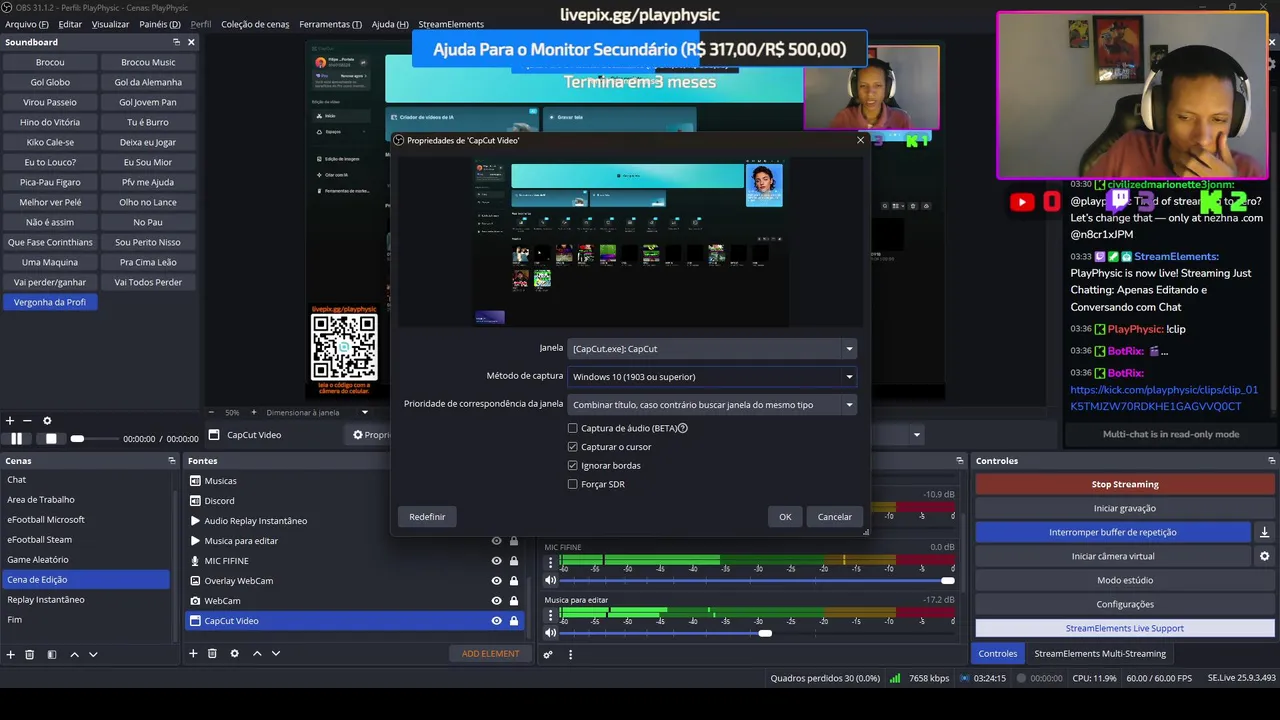Screen dimensions: 1280x720
Task: Open Coleção de cenas menu
Action: coord(256,24)
